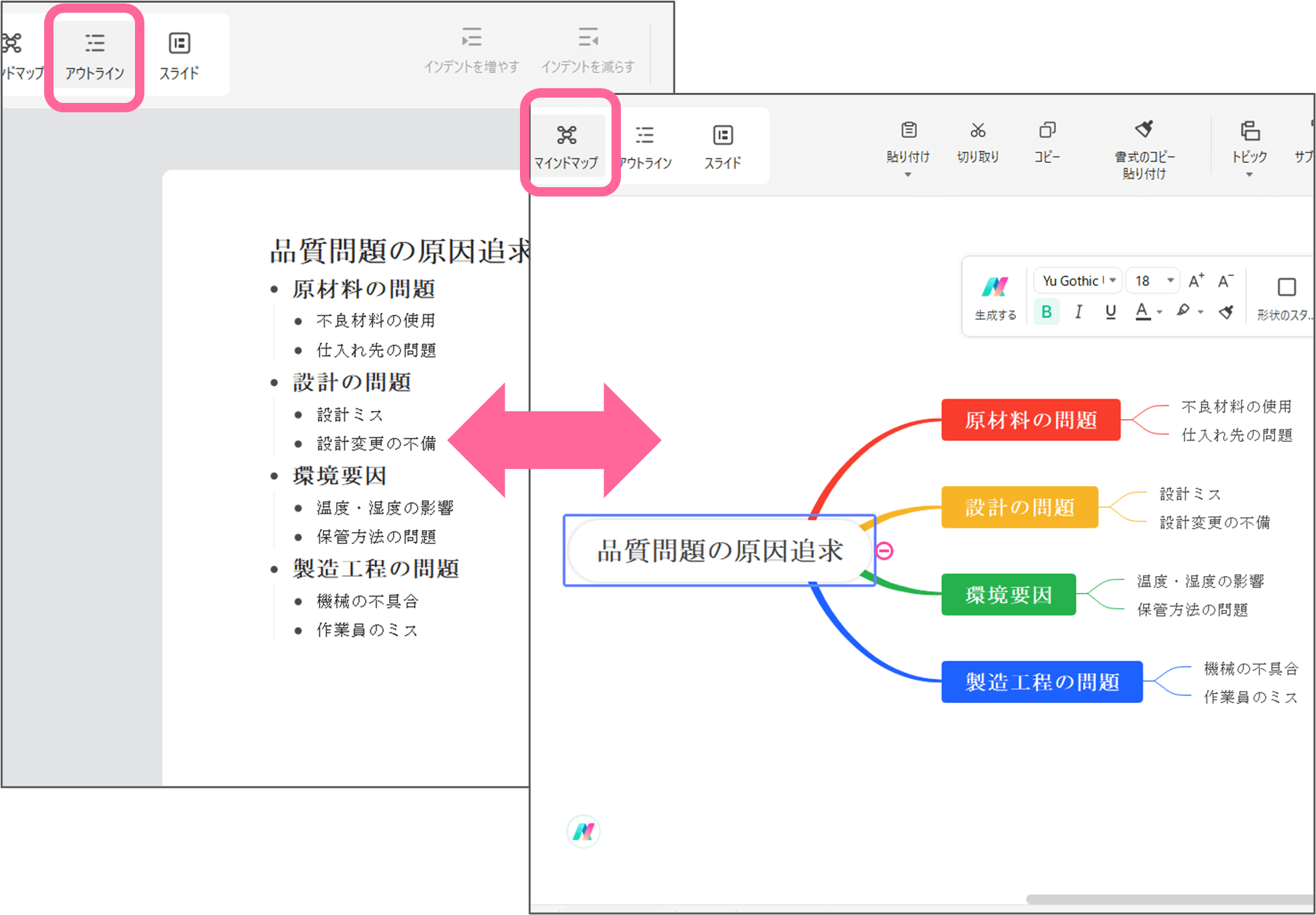This screenshot has height=915, width=1316.
Task: Toggle Italic formatting
Action: [x=1078, y=312]
